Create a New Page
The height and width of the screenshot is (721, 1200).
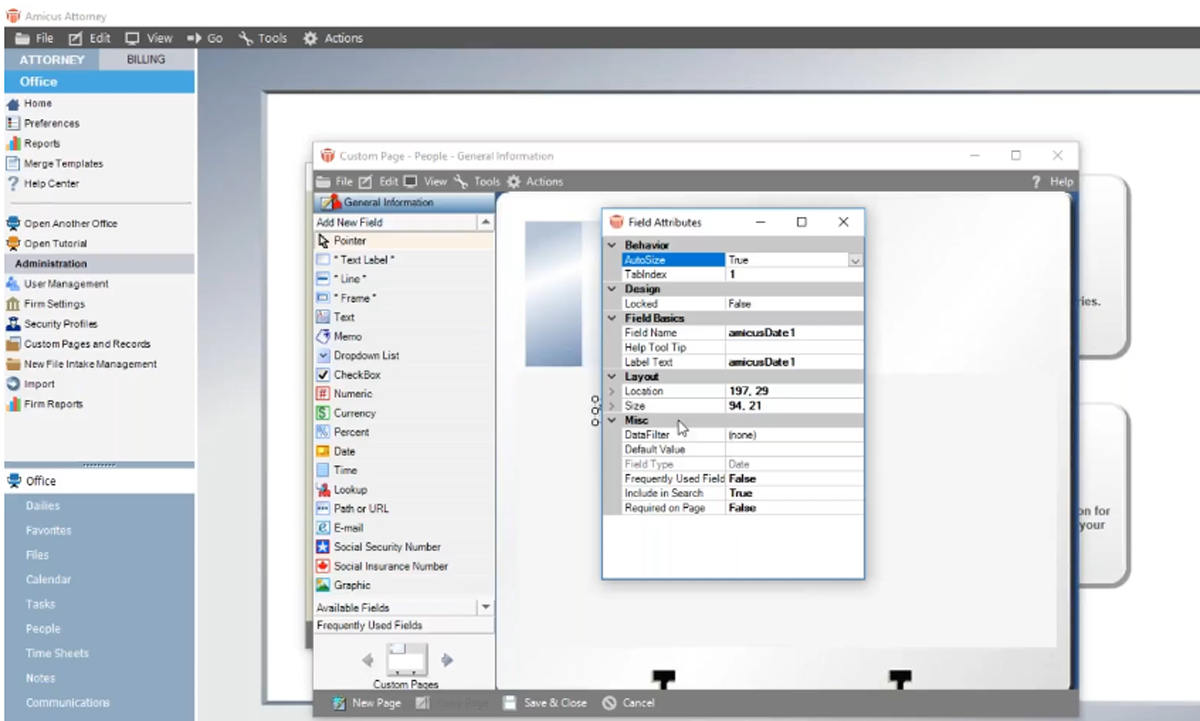click(367, 703)
